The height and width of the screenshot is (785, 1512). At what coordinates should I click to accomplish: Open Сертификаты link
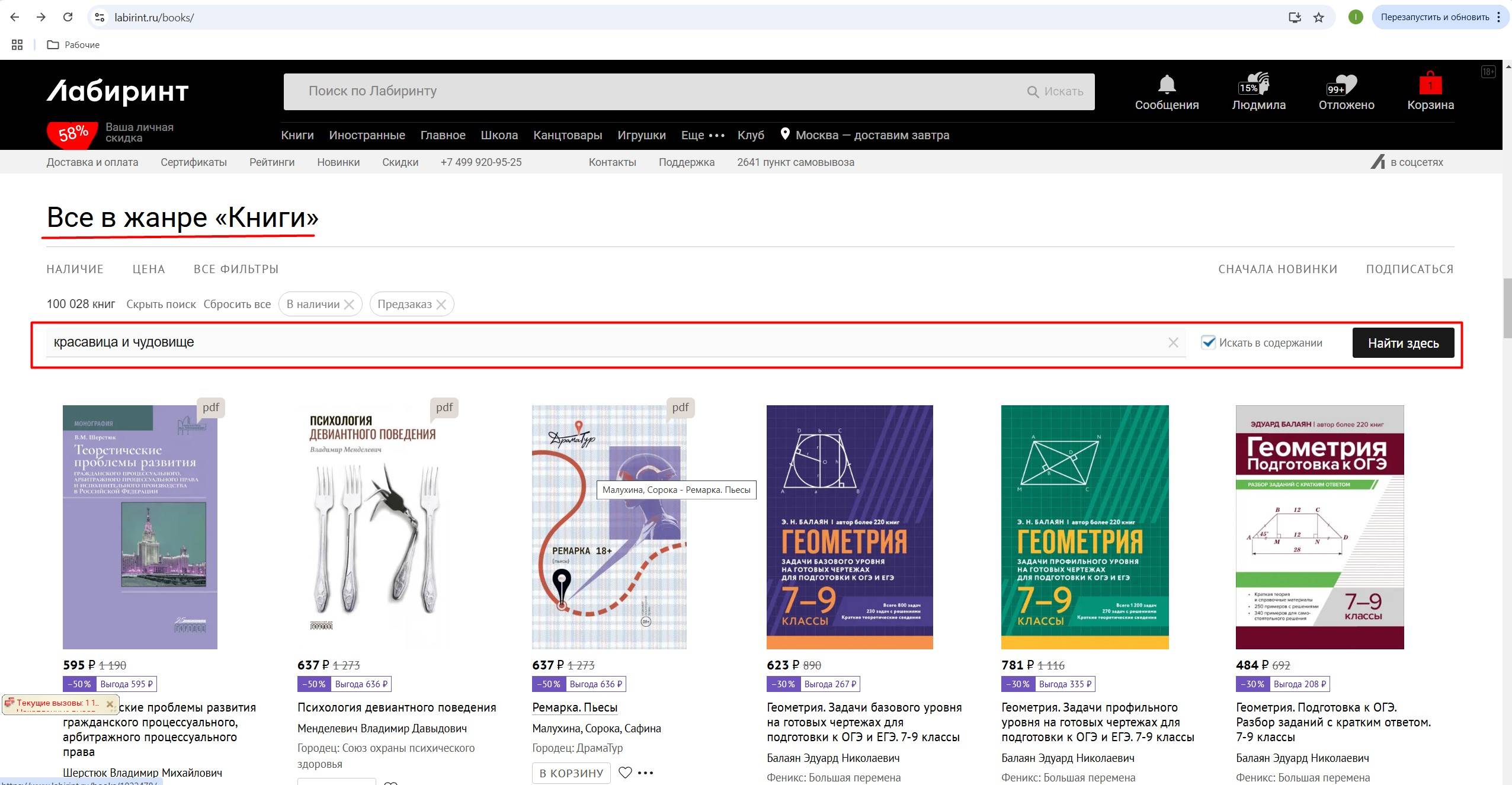194,162
